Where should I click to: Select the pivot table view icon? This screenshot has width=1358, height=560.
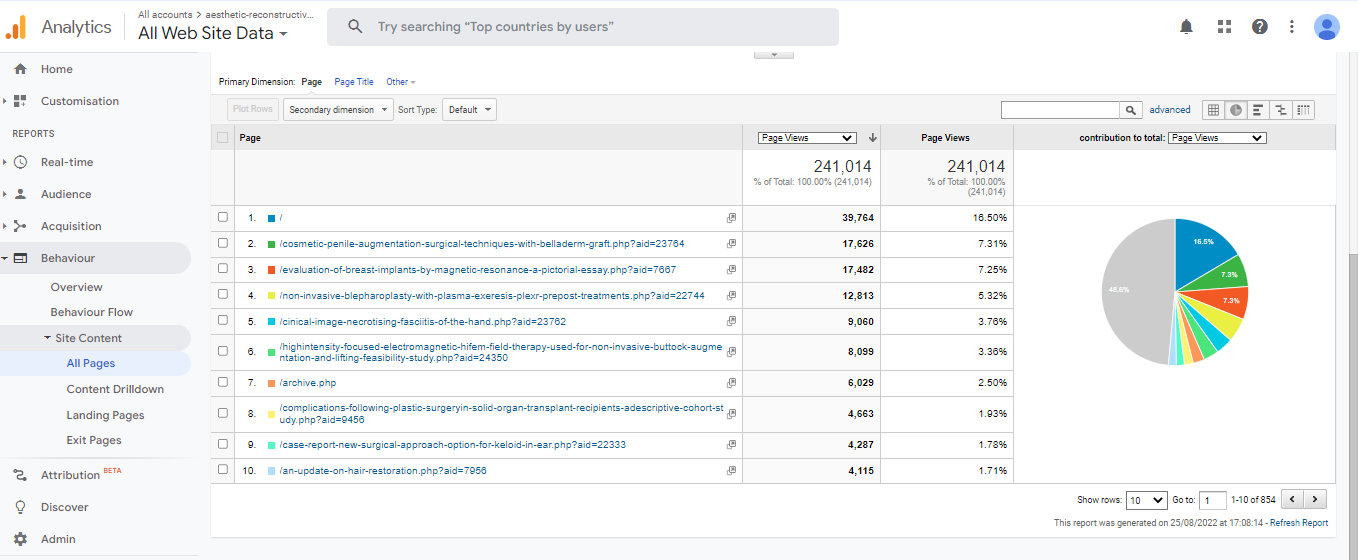(x=1304, y=110)
